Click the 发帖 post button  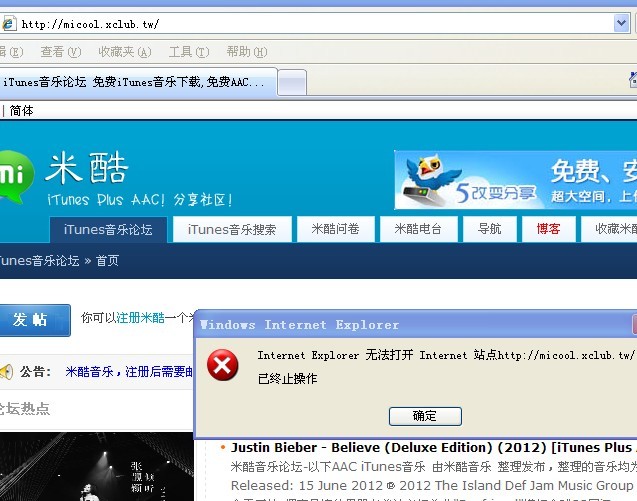[x=35, y=320]
